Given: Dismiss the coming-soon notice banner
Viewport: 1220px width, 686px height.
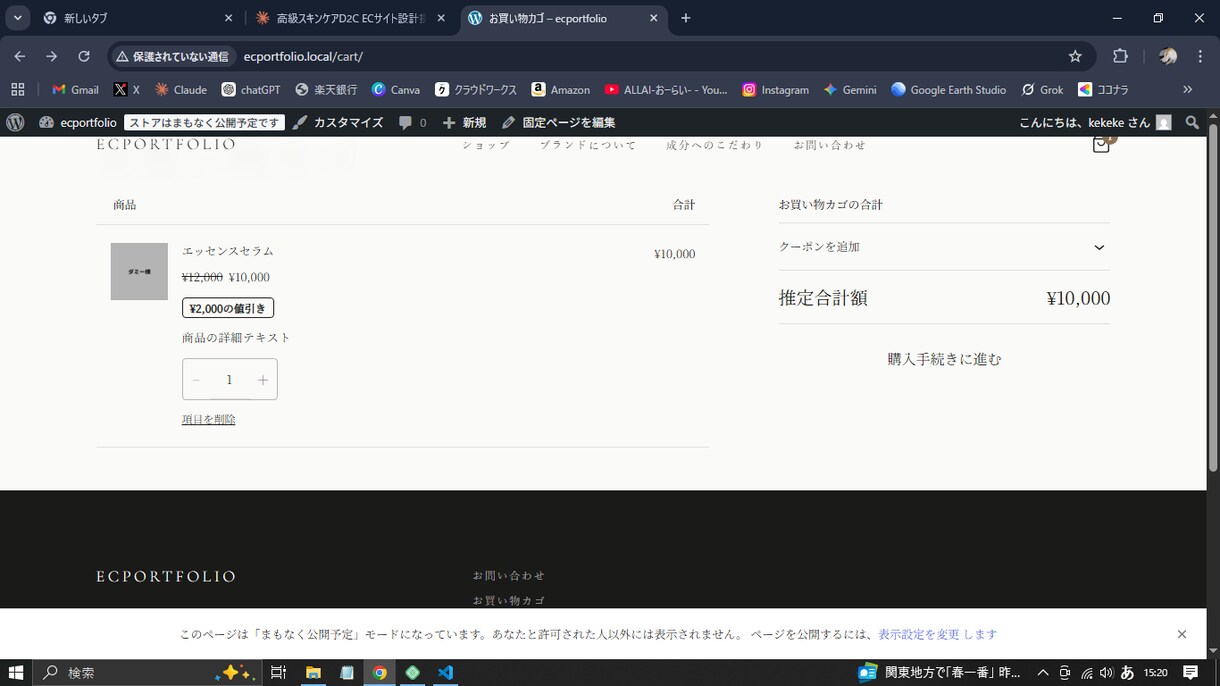Looking at the screenshot, I should (x=1182, y=634).
